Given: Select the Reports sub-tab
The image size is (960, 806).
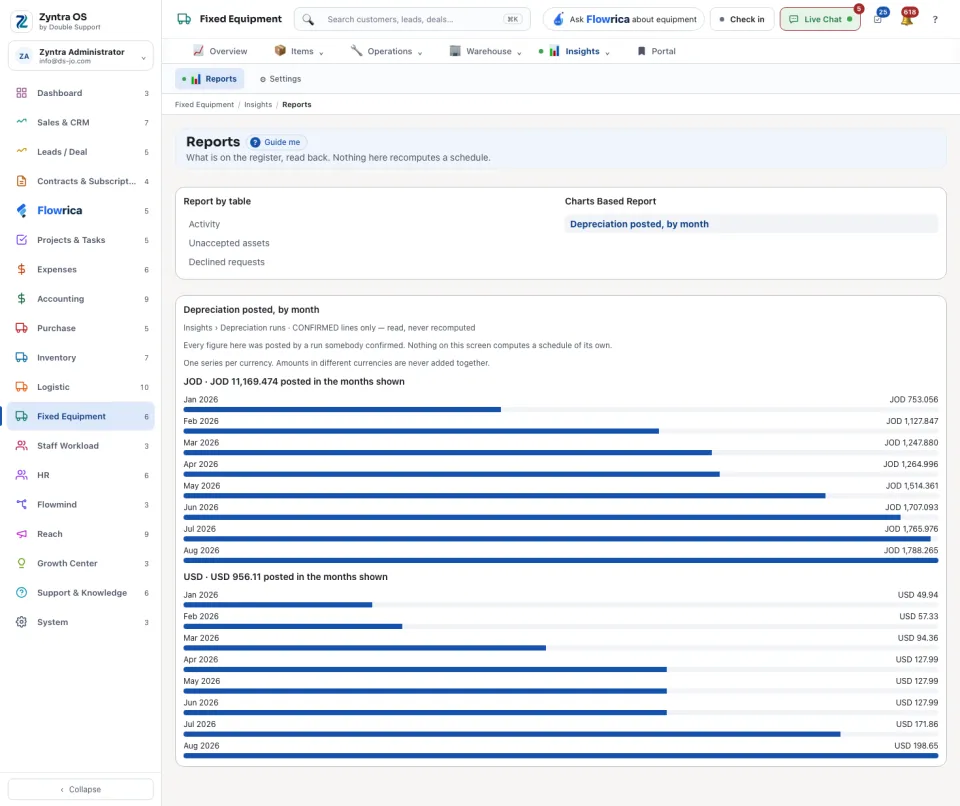Looking at the screenshot, I should click(x=210, y=79).
